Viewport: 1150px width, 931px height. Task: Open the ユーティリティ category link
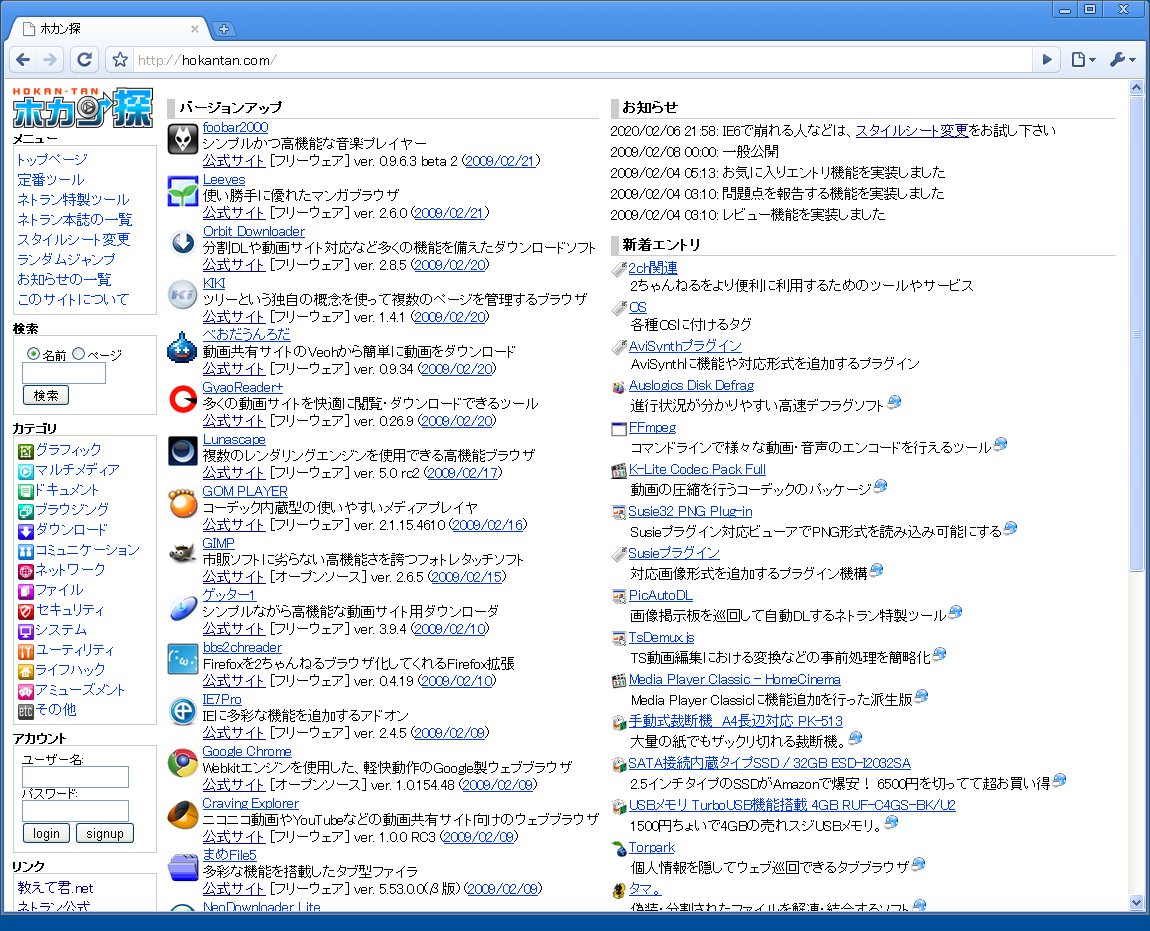click(76, 650)
